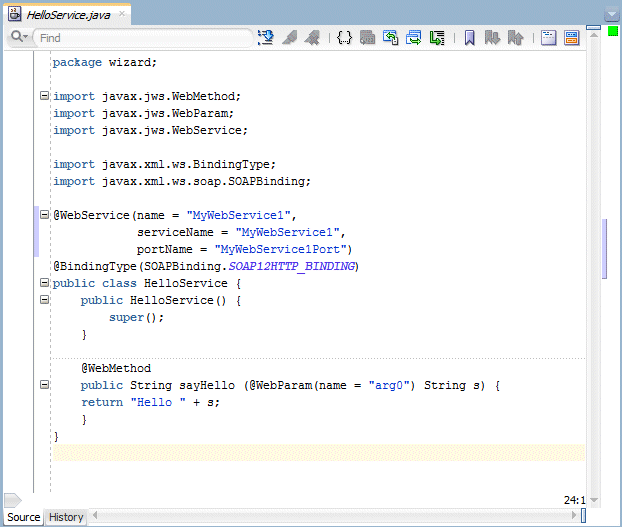Click the blue window with green forward-arrow icon
This screenshot has height=527, width=622.
coord(414,38)
